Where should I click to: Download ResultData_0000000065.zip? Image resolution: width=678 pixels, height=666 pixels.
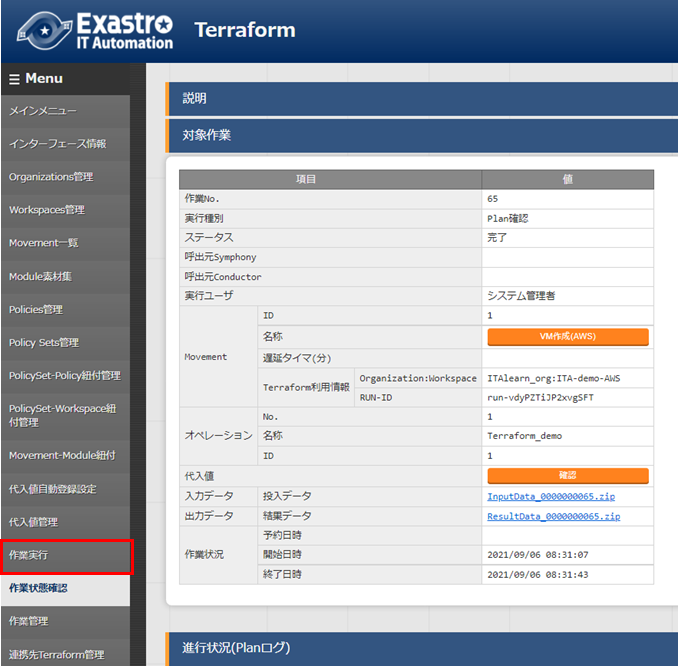(x=553, y=516)
